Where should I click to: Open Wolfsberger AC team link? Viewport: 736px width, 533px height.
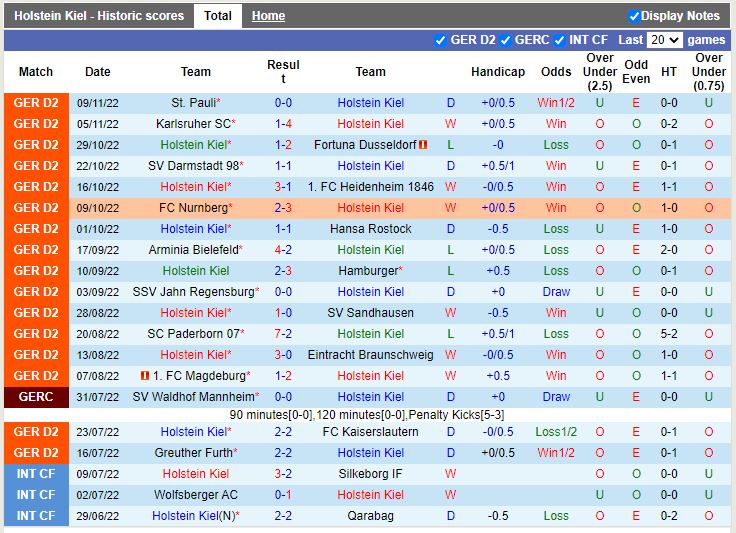pos(196,495)
